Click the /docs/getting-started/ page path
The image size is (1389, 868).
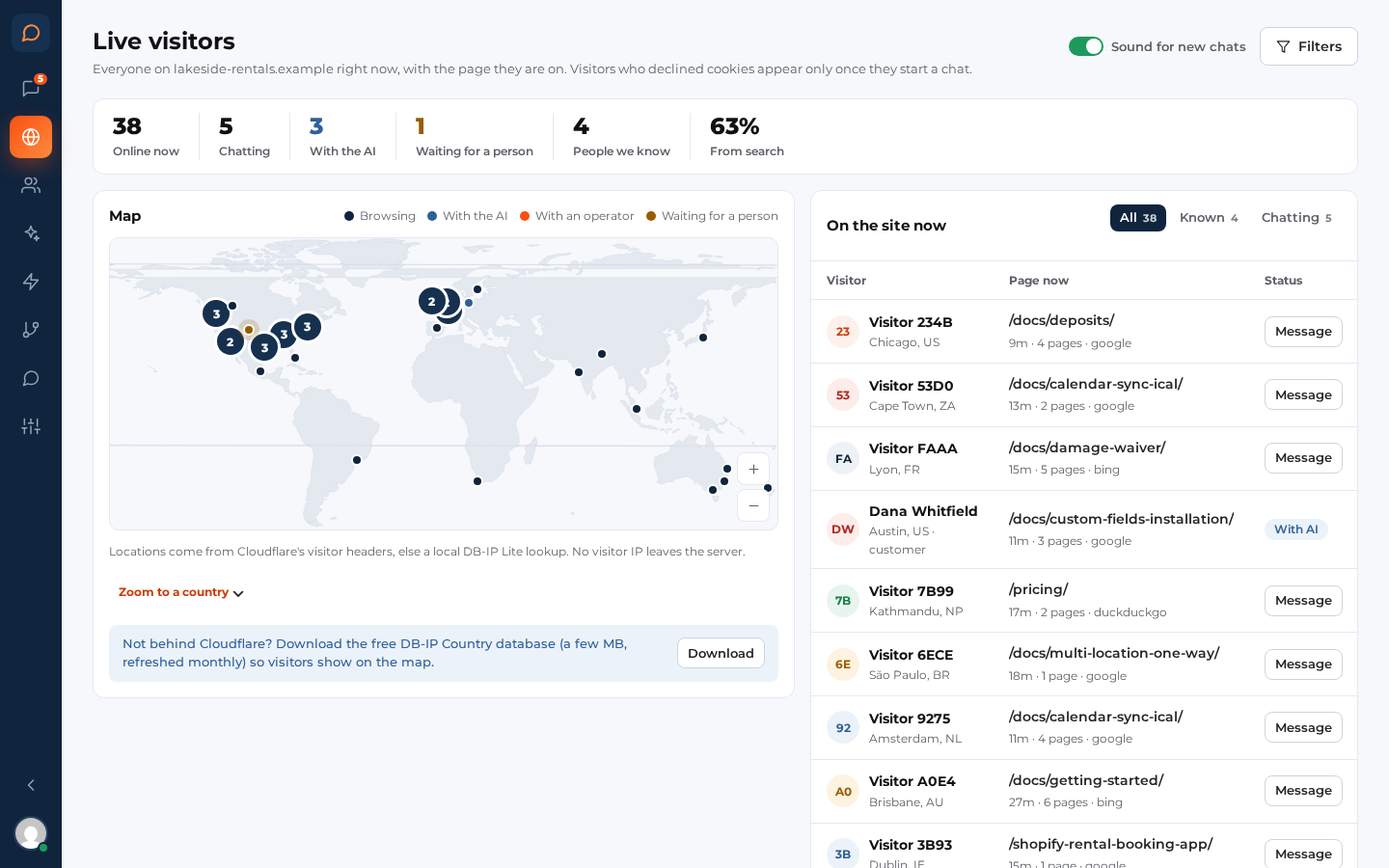[1086, 780]
